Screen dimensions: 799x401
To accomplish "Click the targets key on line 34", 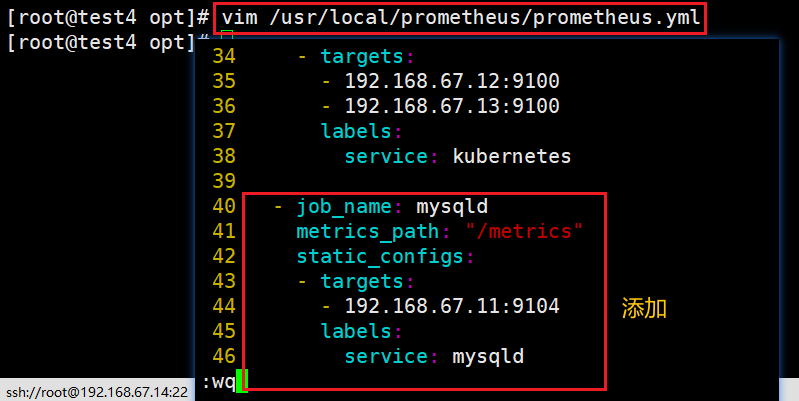I will point(362,57).
